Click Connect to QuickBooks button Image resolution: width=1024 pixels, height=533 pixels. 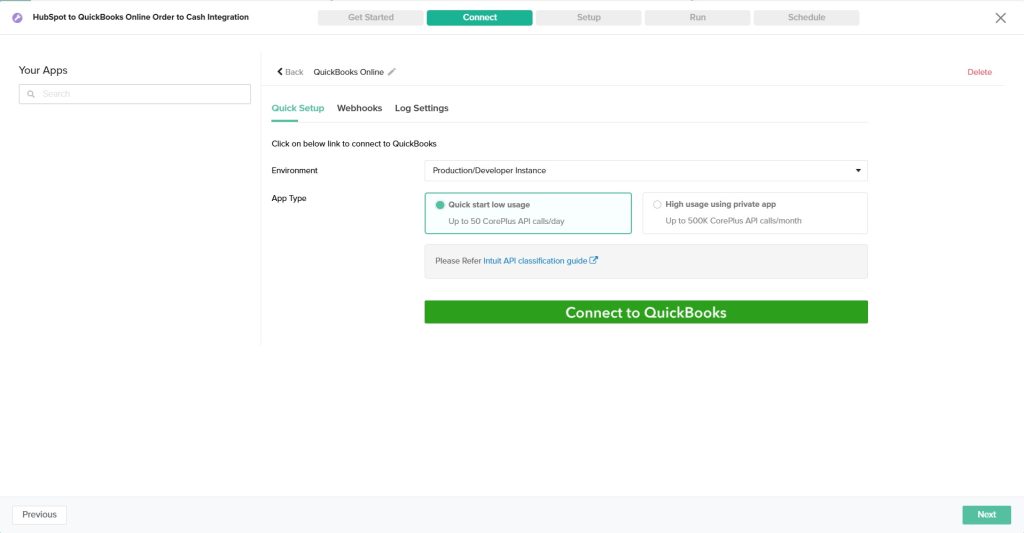[x=646, y=312]
